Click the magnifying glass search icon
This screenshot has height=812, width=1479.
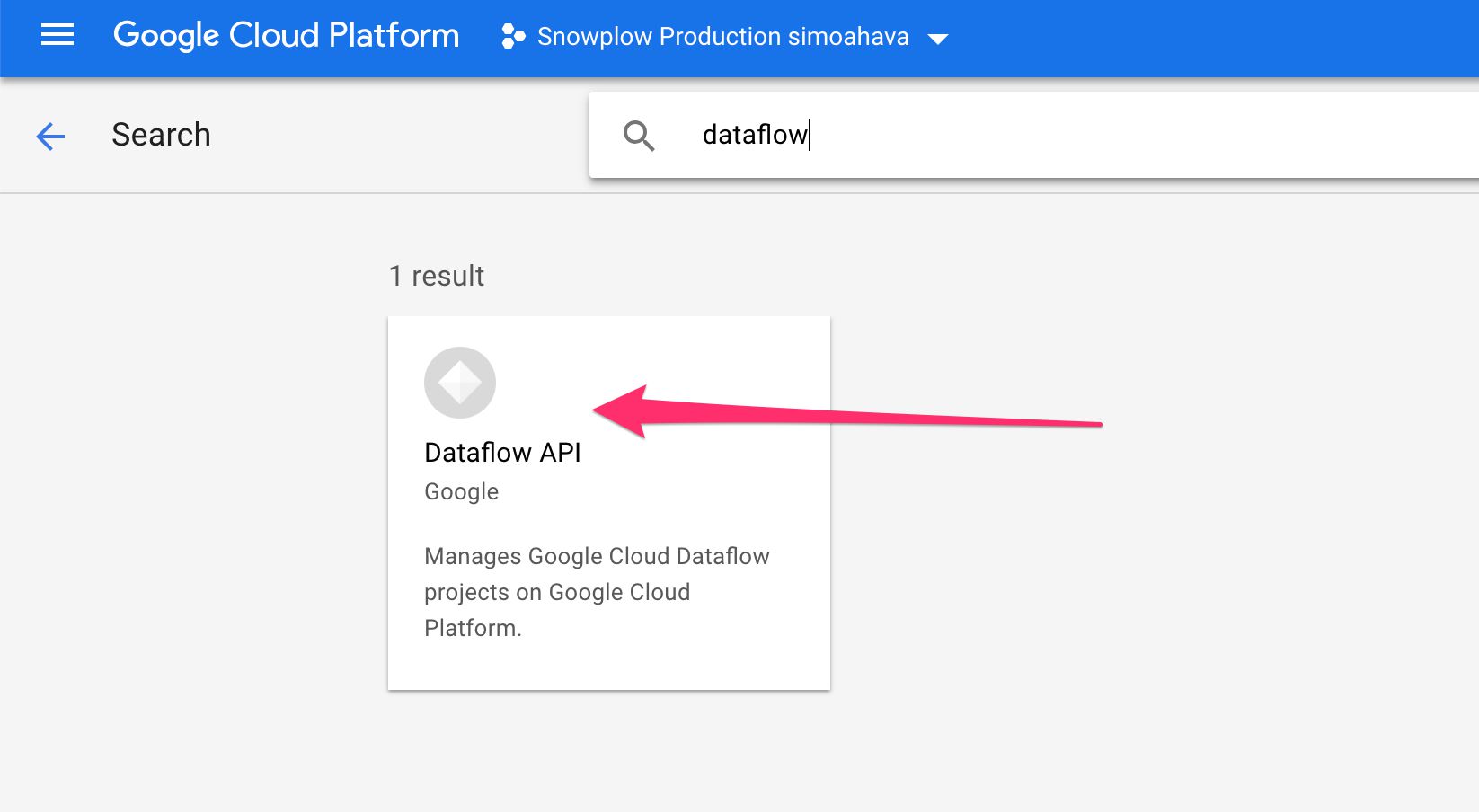coord(639,136)
